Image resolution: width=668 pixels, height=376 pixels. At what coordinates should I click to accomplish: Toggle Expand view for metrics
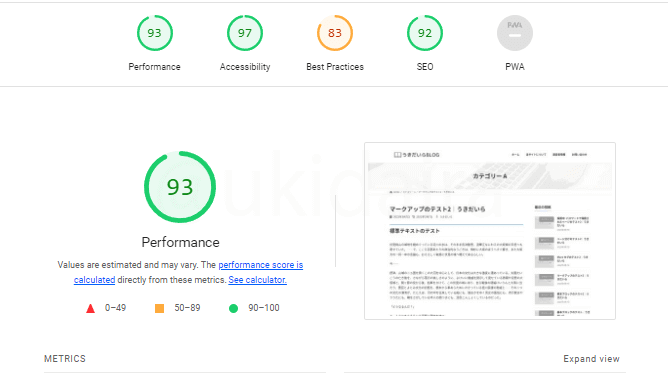click(591, 359)
